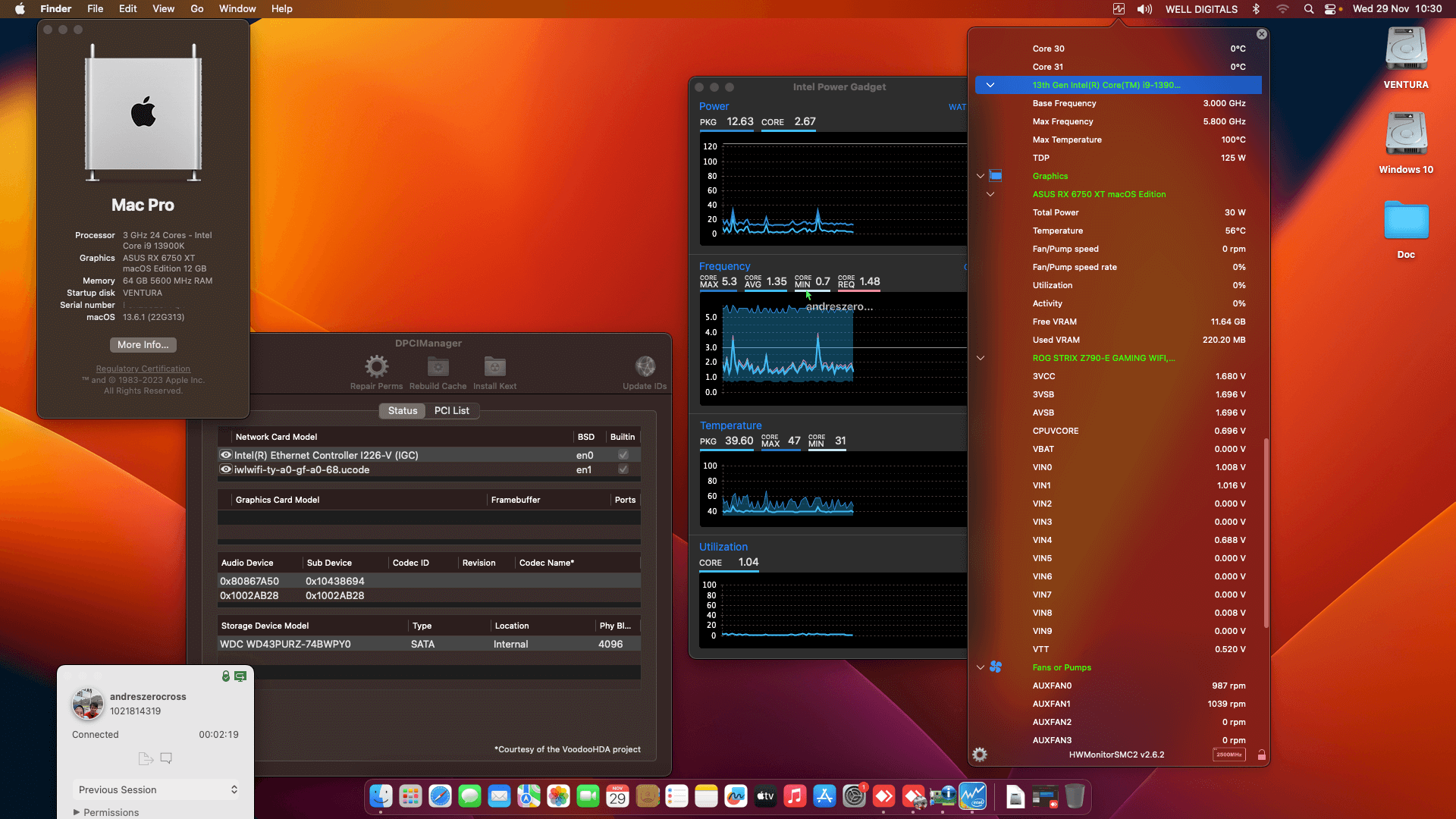Switch to the PCI List tab
The height and width of the screenshot is (819, 1456).
click(451, 410)
